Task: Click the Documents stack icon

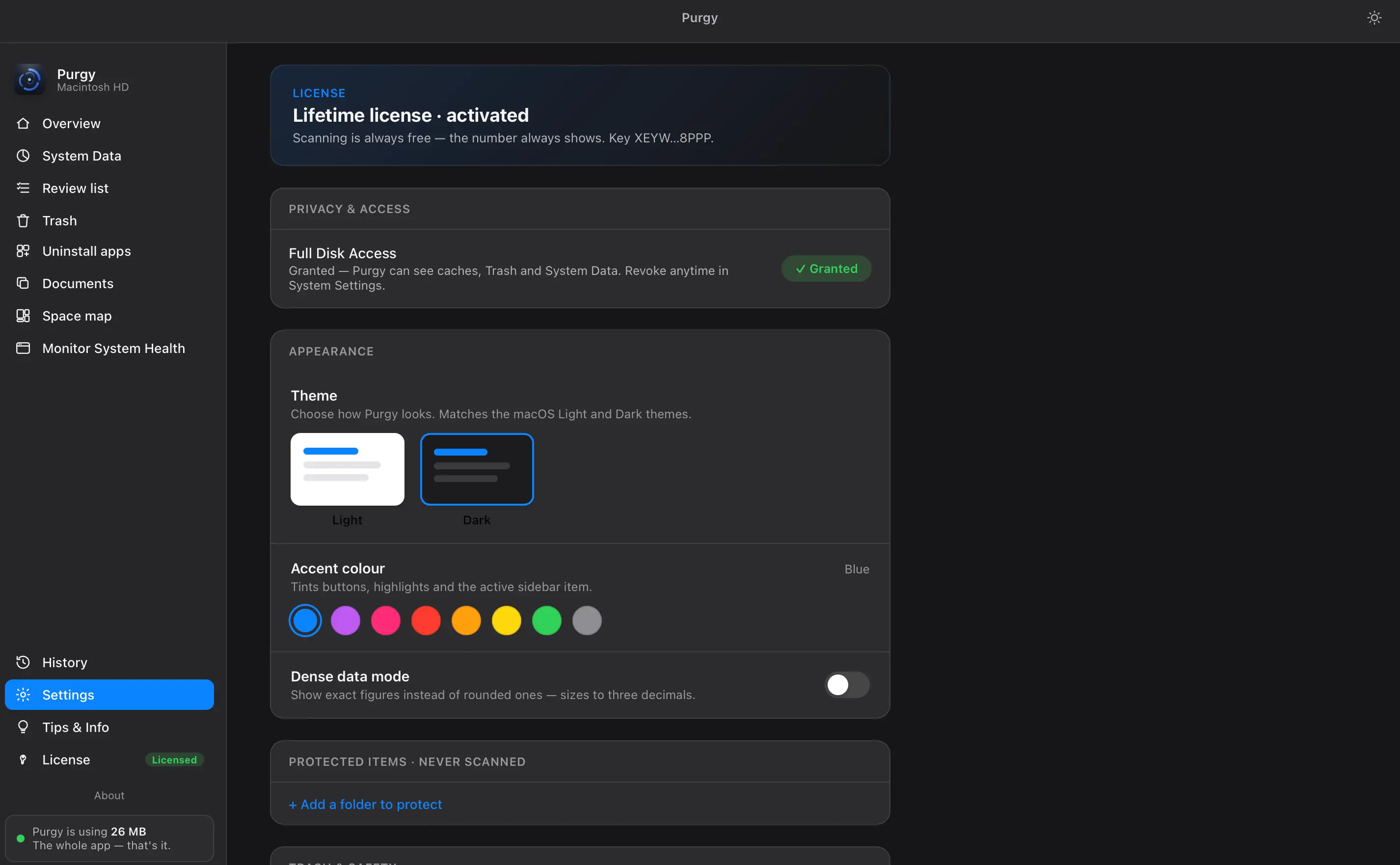Action: click(23, 283)
